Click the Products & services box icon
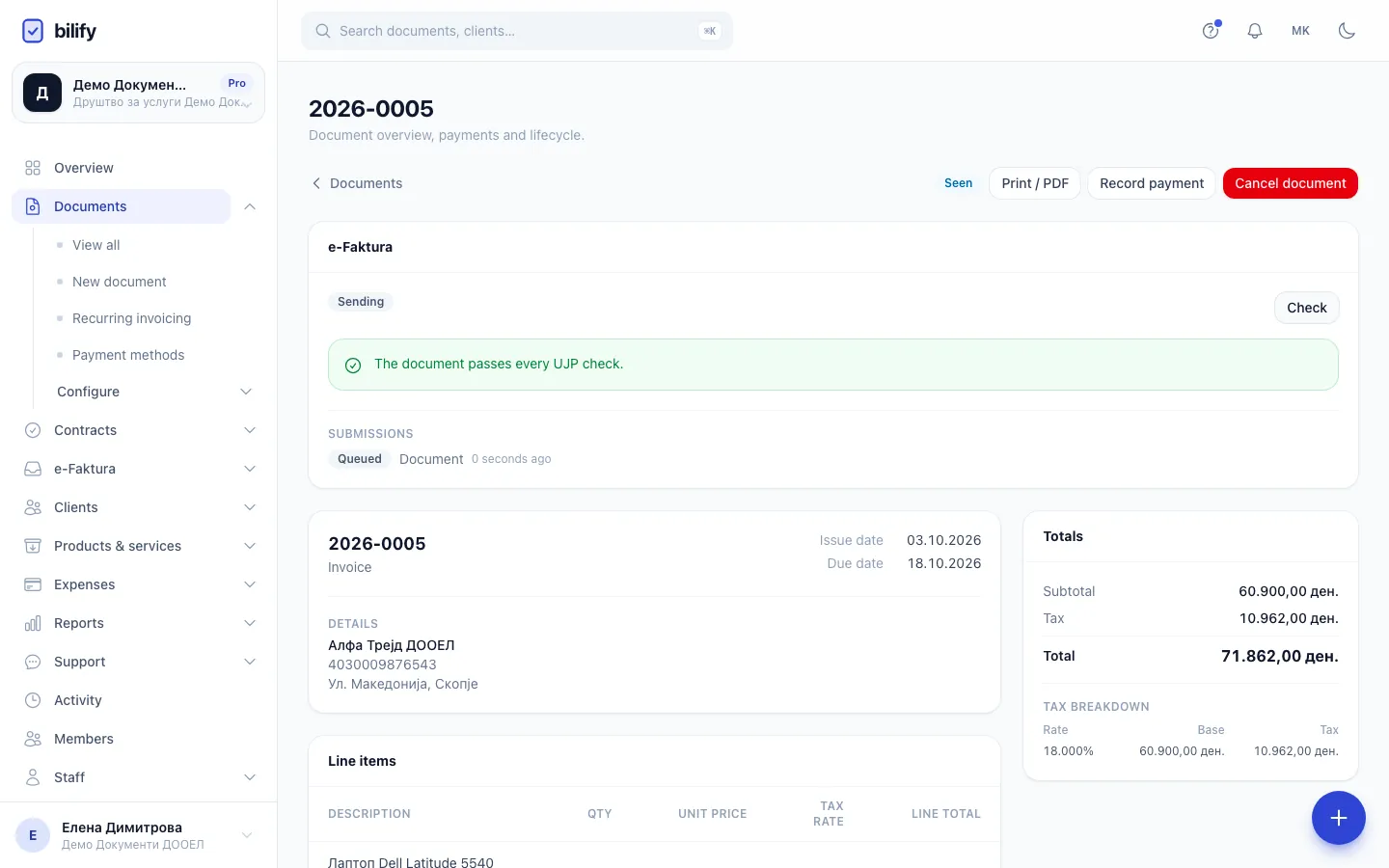The image size is (1389, 868). click(x=33, y=546)
